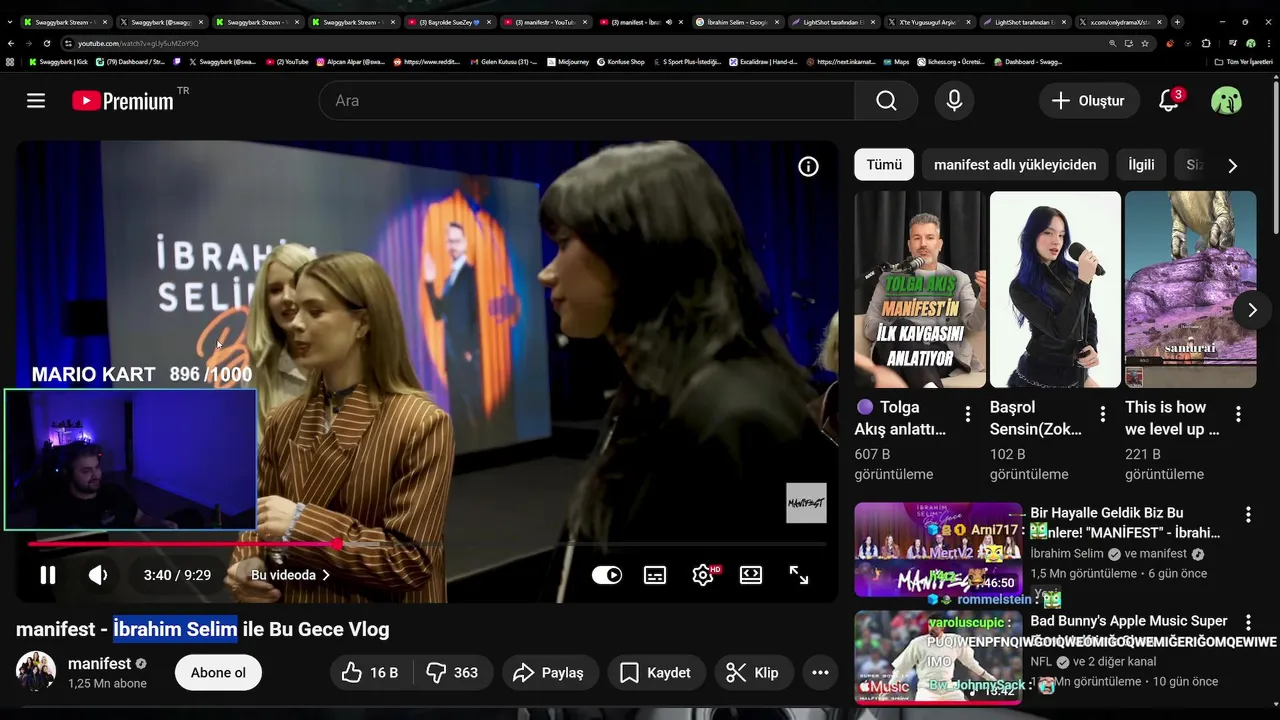The image size is (1280, 720).
Task: Select the İlgili filter chip
Action: [x=1141, y=165]
